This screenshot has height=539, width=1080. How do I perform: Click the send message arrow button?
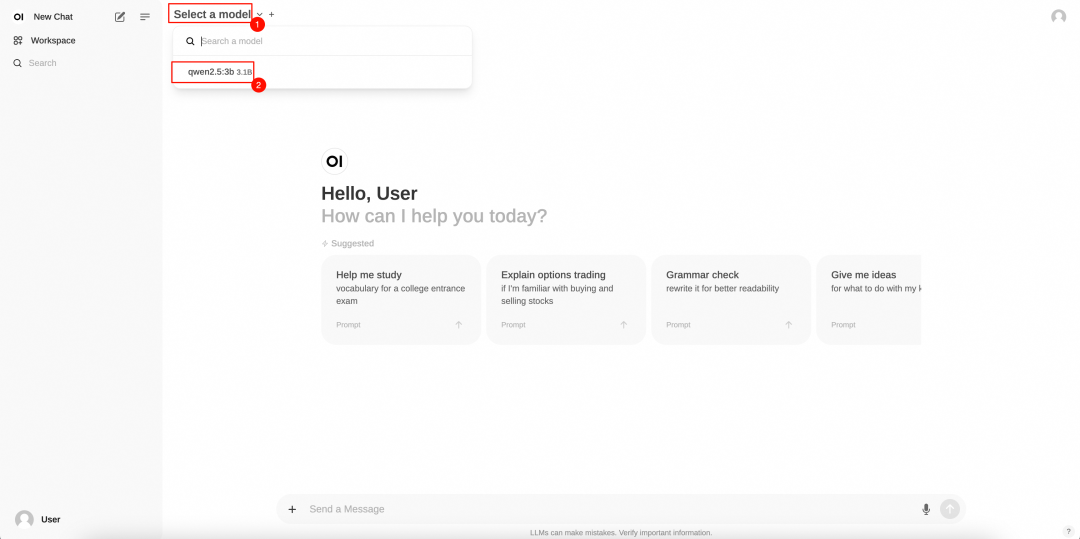click(950, 509)
